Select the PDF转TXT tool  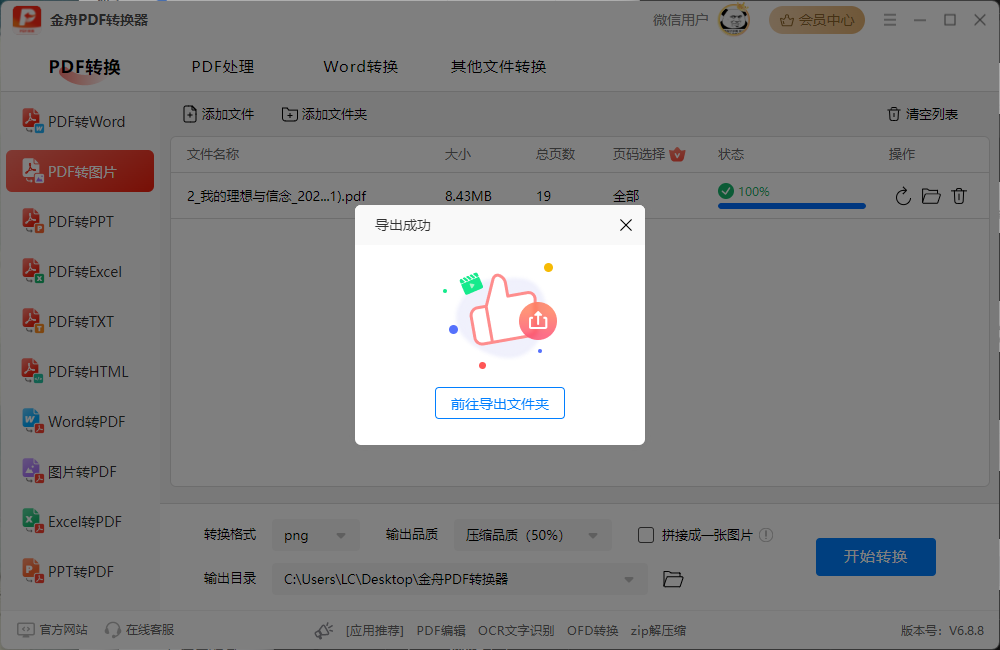pos(80,321)
